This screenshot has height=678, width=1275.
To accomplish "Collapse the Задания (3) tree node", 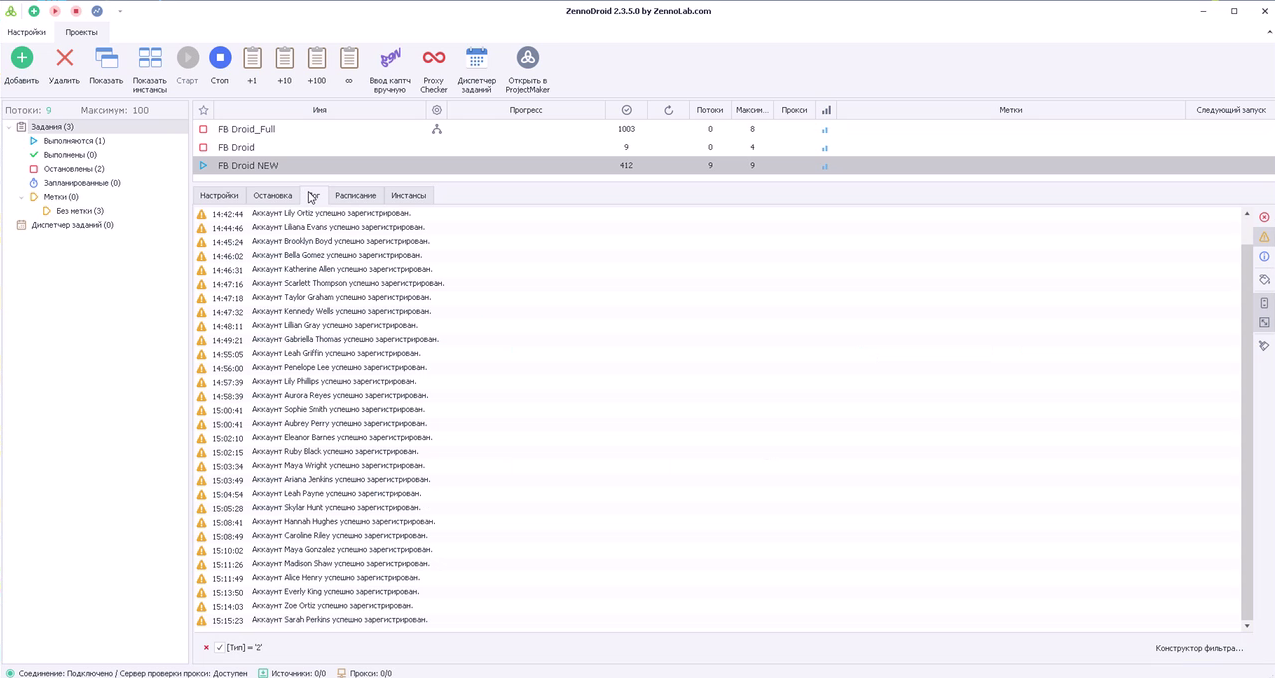I will [x=9, y=127].
